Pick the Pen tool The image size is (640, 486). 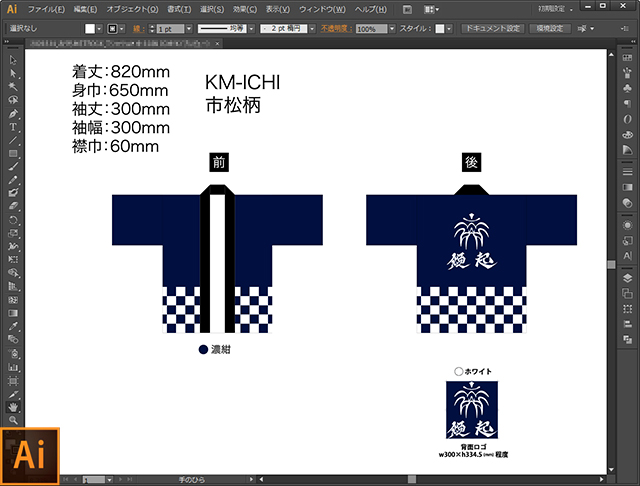pyautogui.click(x=13, y=113)
